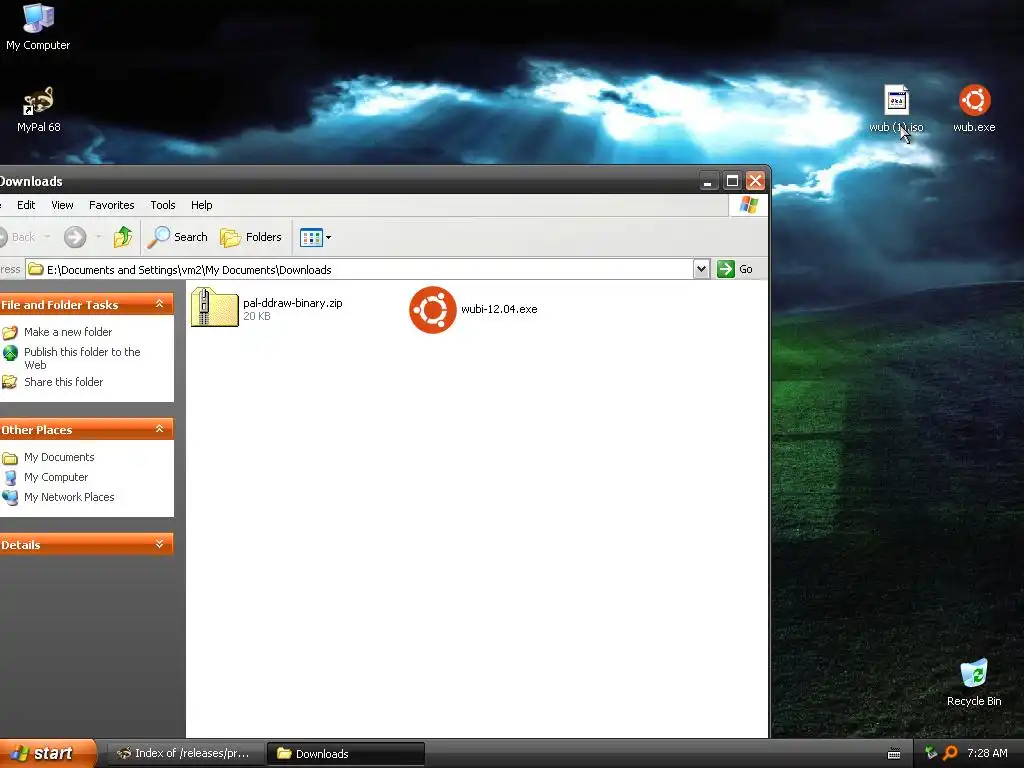Toggle the Folders tree pane

[251, 237]
